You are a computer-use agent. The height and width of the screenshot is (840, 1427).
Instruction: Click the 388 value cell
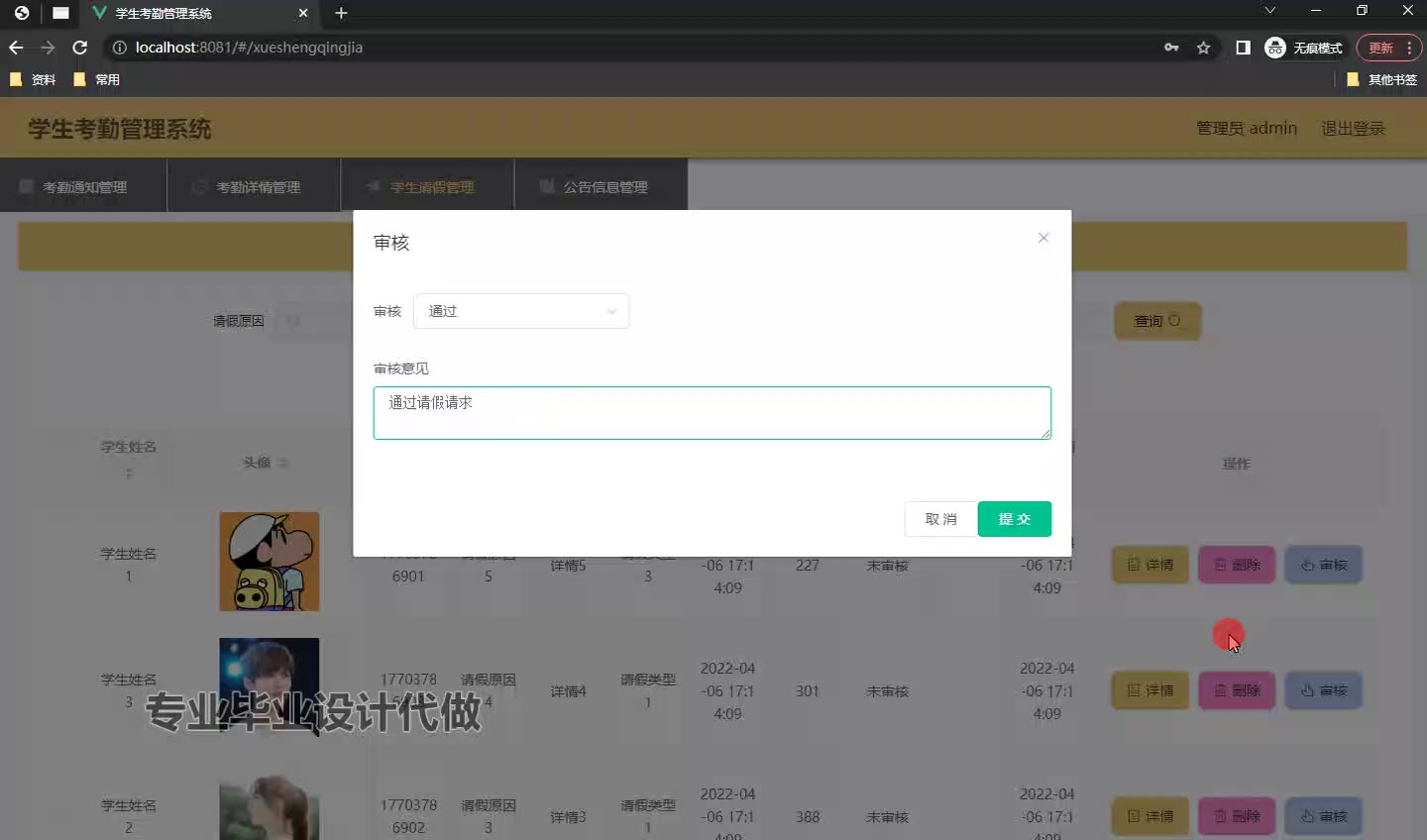click(x=808, y=817)
